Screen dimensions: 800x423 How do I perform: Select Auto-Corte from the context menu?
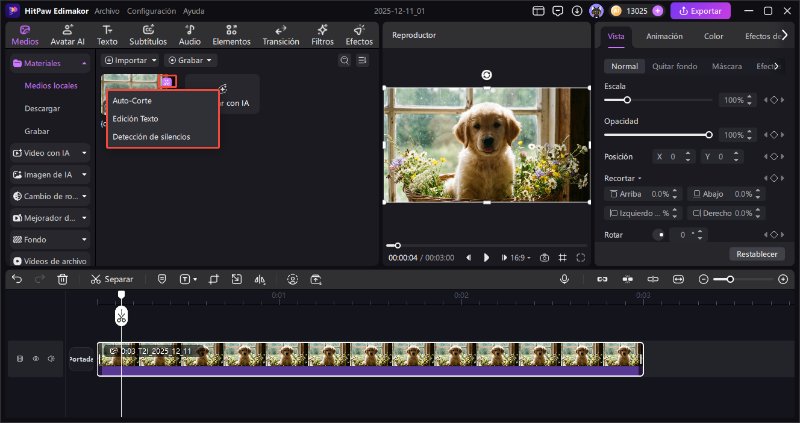click(132, 101)
